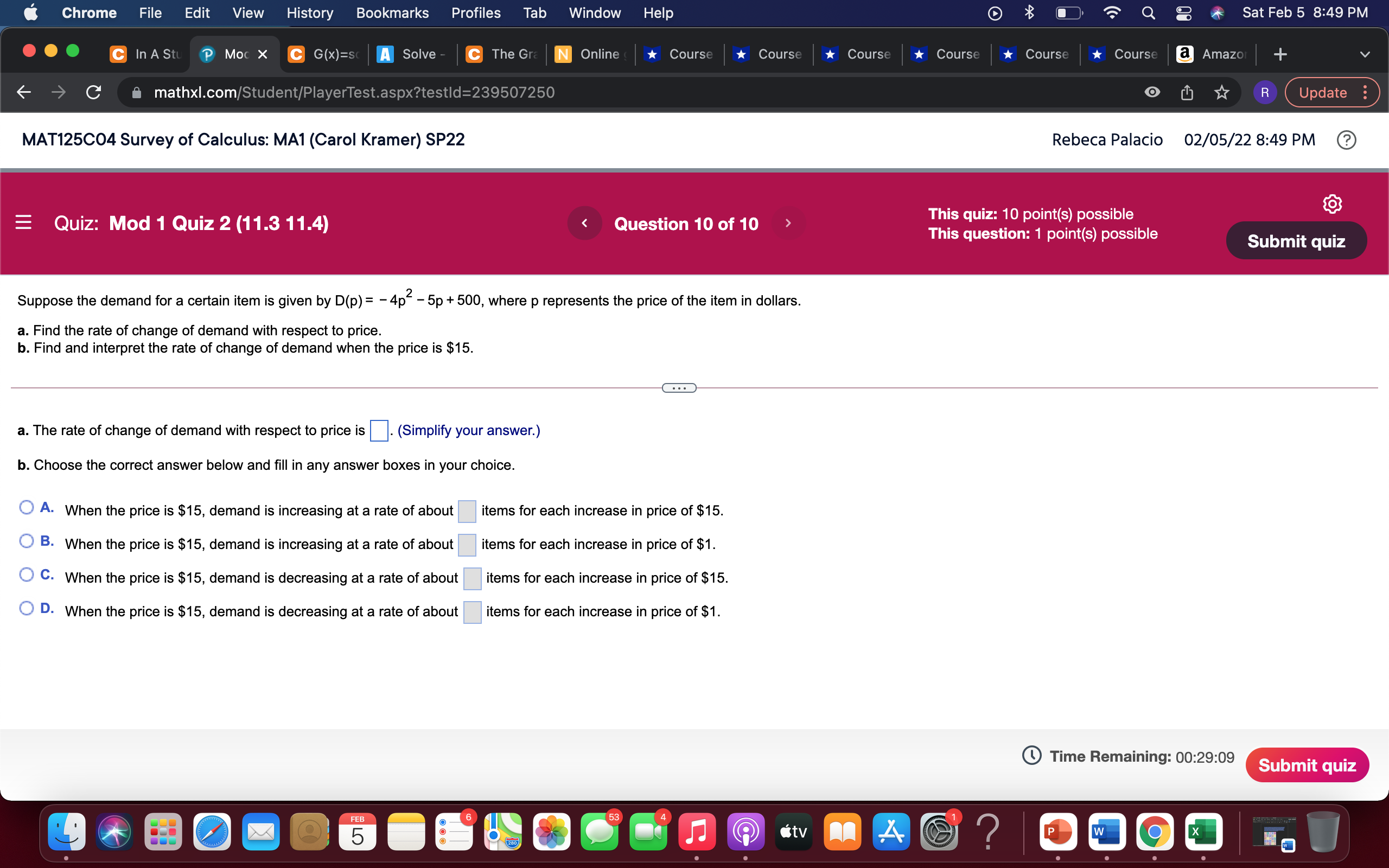Select answer choice B
This screenshot has height=868, width=1389.
26,541
